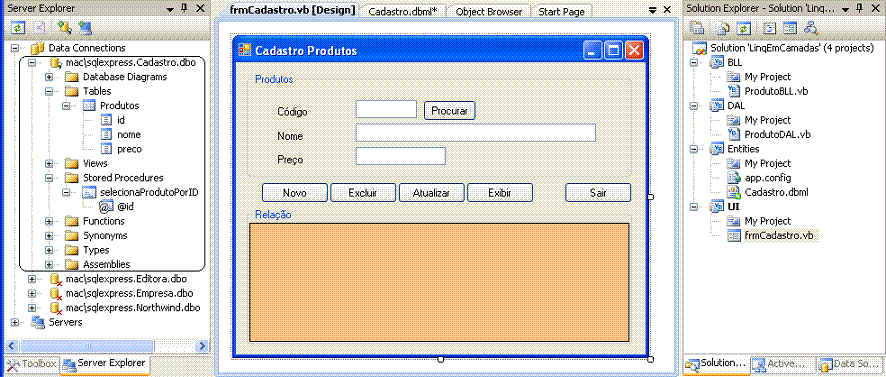Click the disabled Stop Refresh toolbar icon
The height and width of the screenshot is (377, 886).
tap(38, 27)
